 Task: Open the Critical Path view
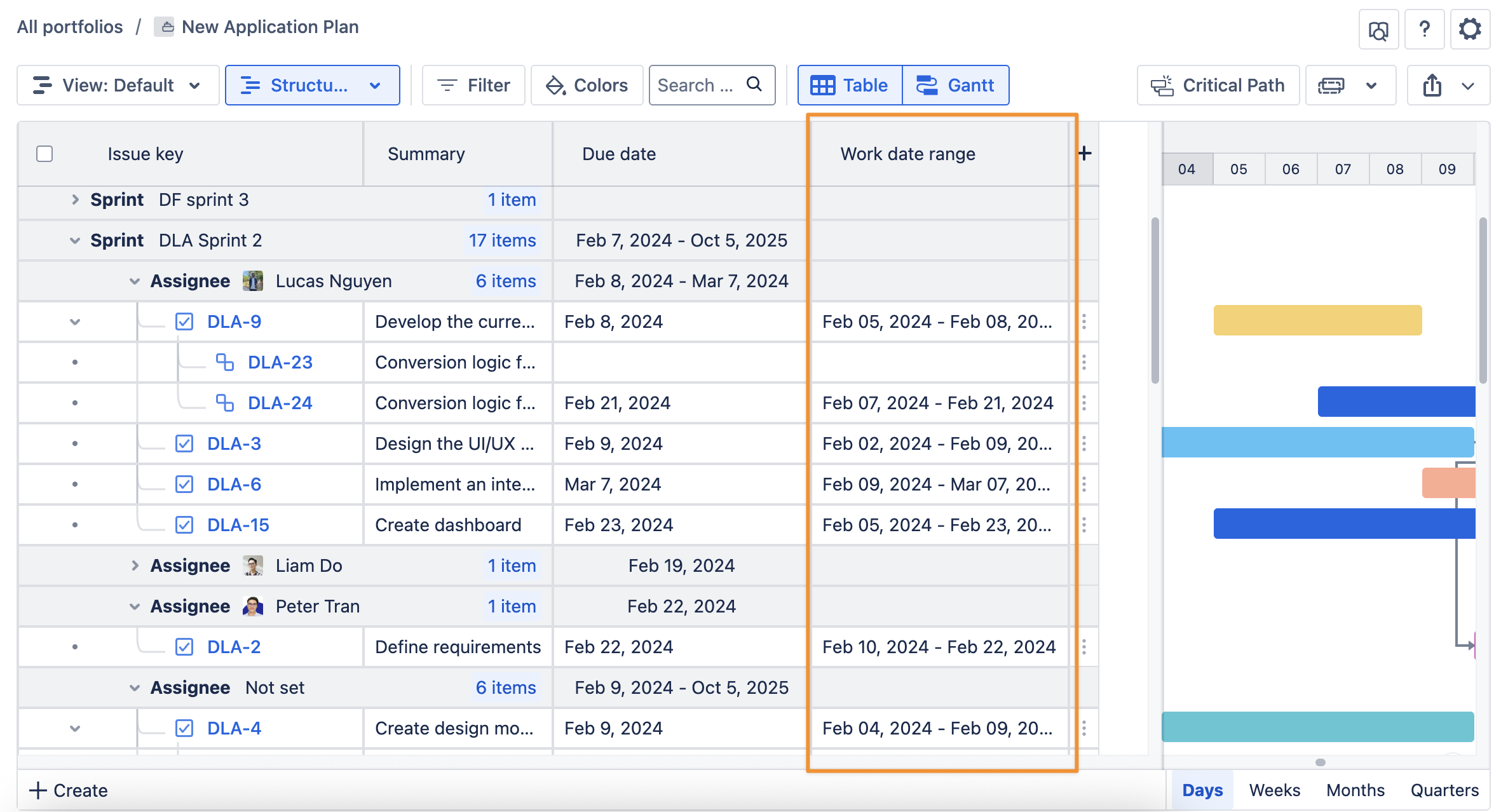[x=1218, y=85]
